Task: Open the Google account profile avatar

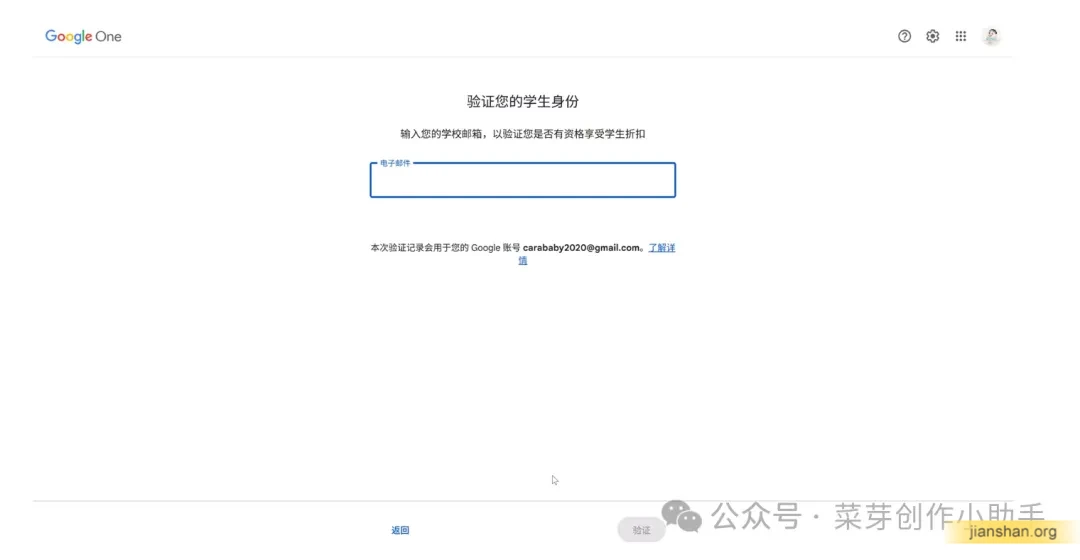Action: pyautogui.click(x=991, y=37)
